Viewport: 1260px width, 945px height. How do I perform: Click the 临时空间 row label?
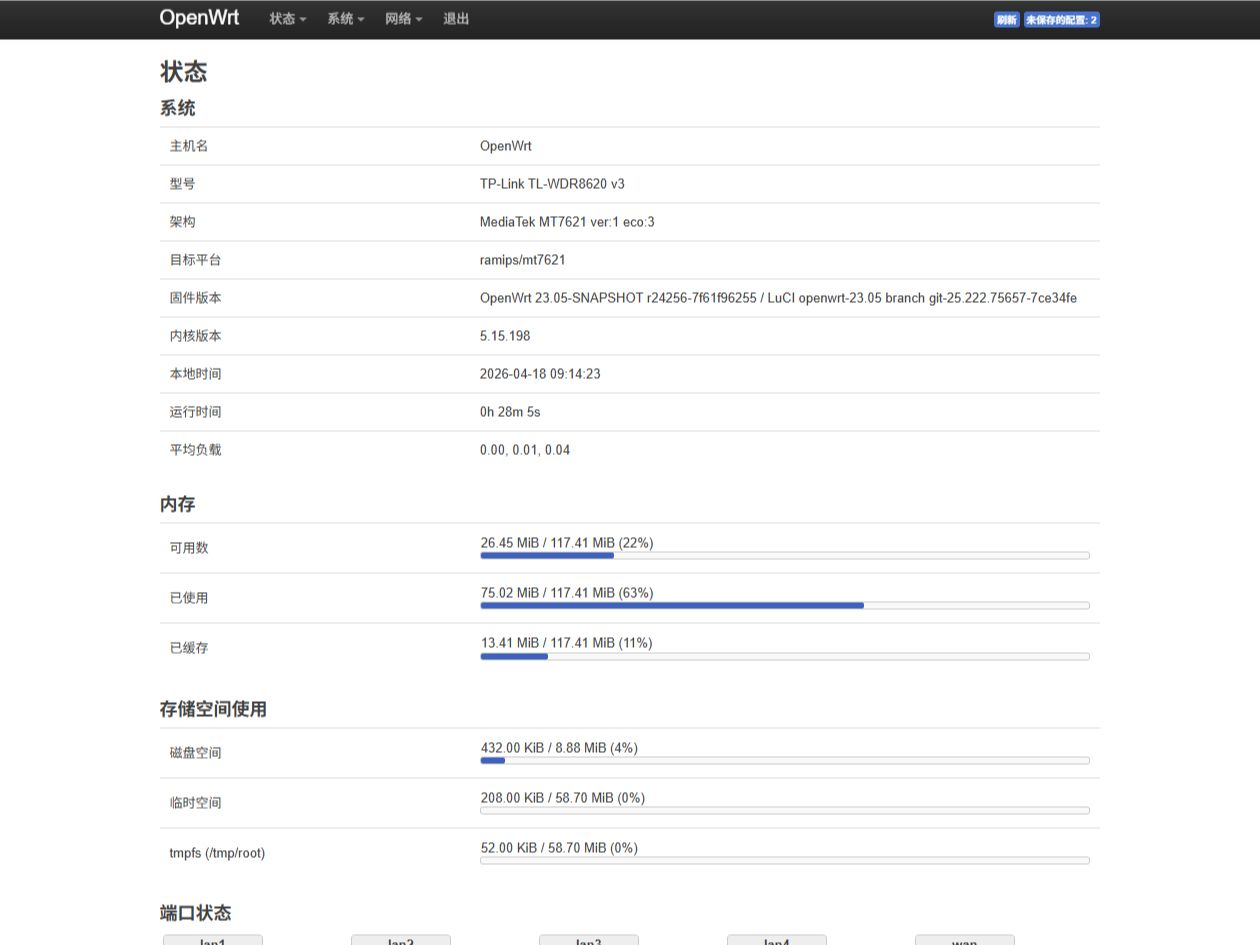click(196, 803)
